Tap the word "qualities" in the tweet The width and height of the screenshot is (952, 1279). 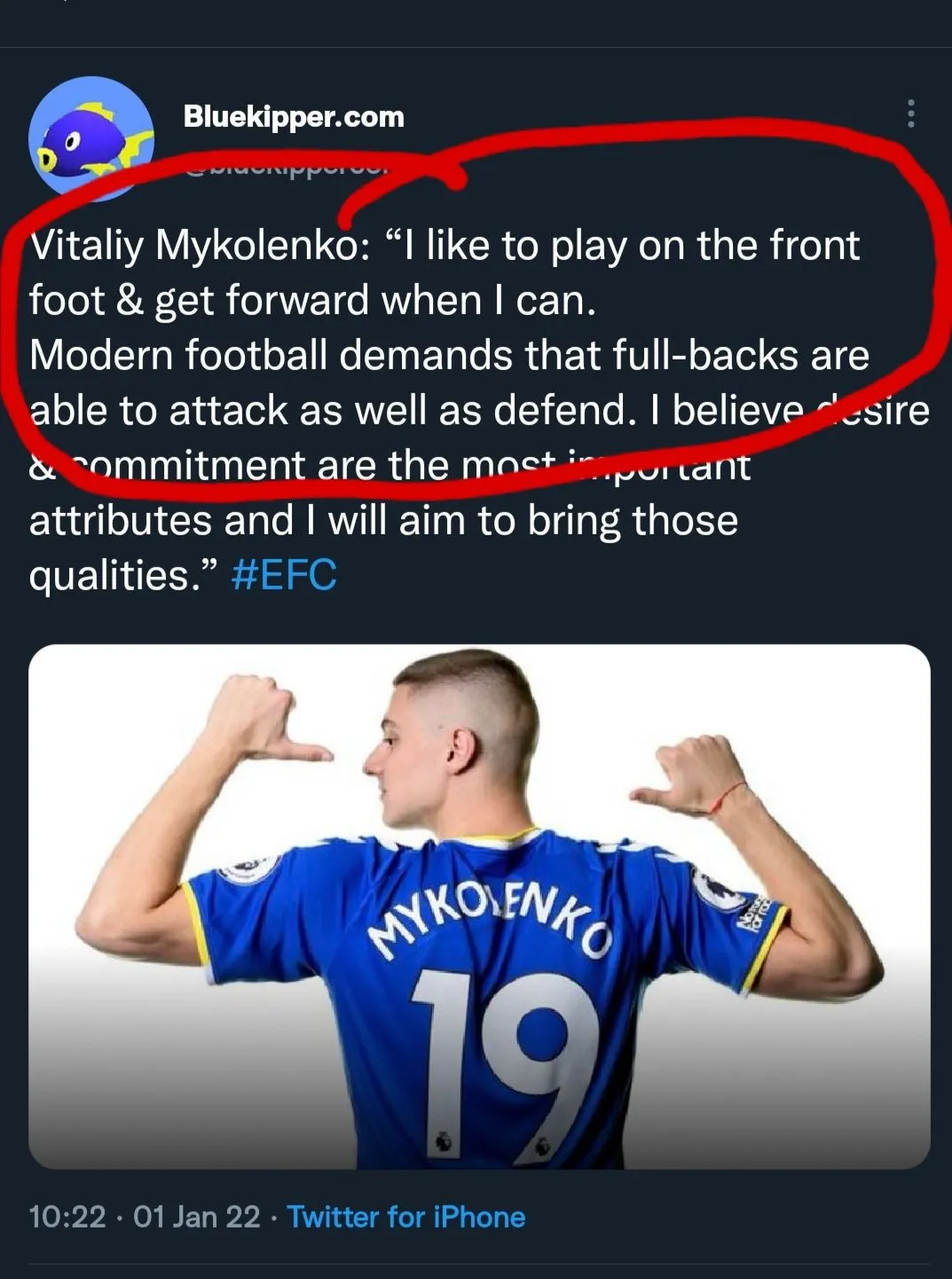click(x=110, y=575)
